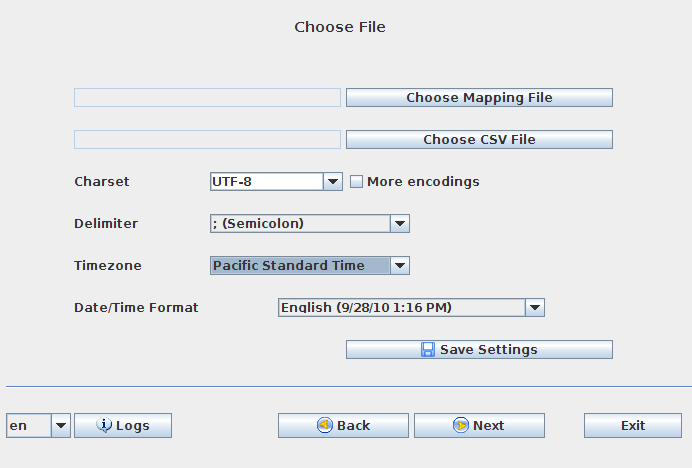Click the UTF-8 charset combo box
This screenshot has width=692, height=468.
pyautogui.click(x=266, y=182)
